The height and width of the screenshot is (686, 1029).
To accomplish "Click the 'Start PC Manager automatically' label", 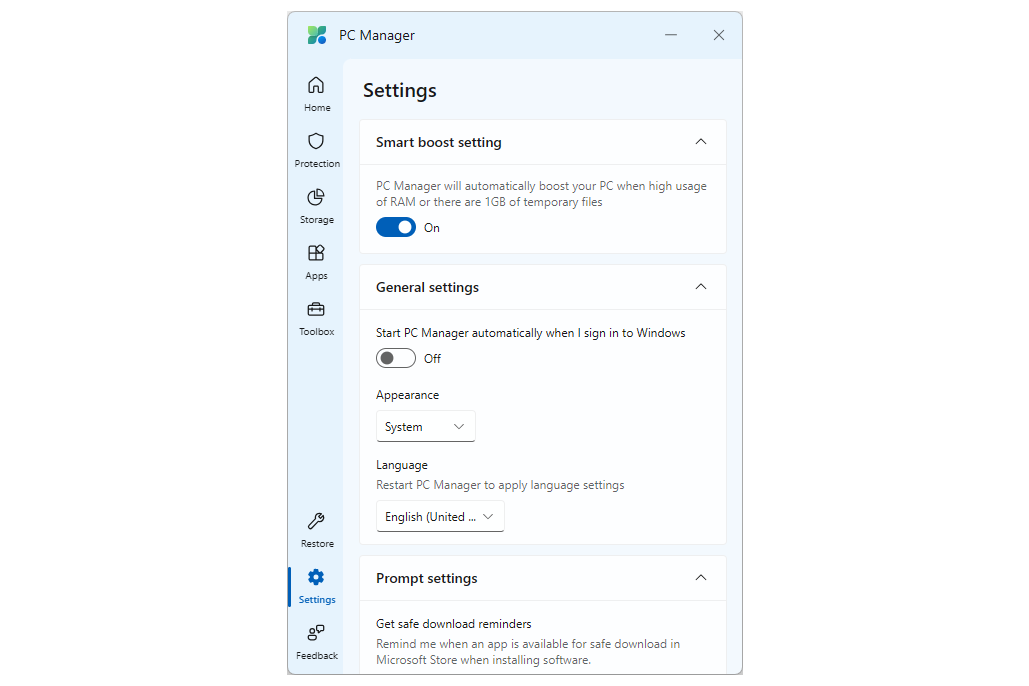I will click(530, 333).
